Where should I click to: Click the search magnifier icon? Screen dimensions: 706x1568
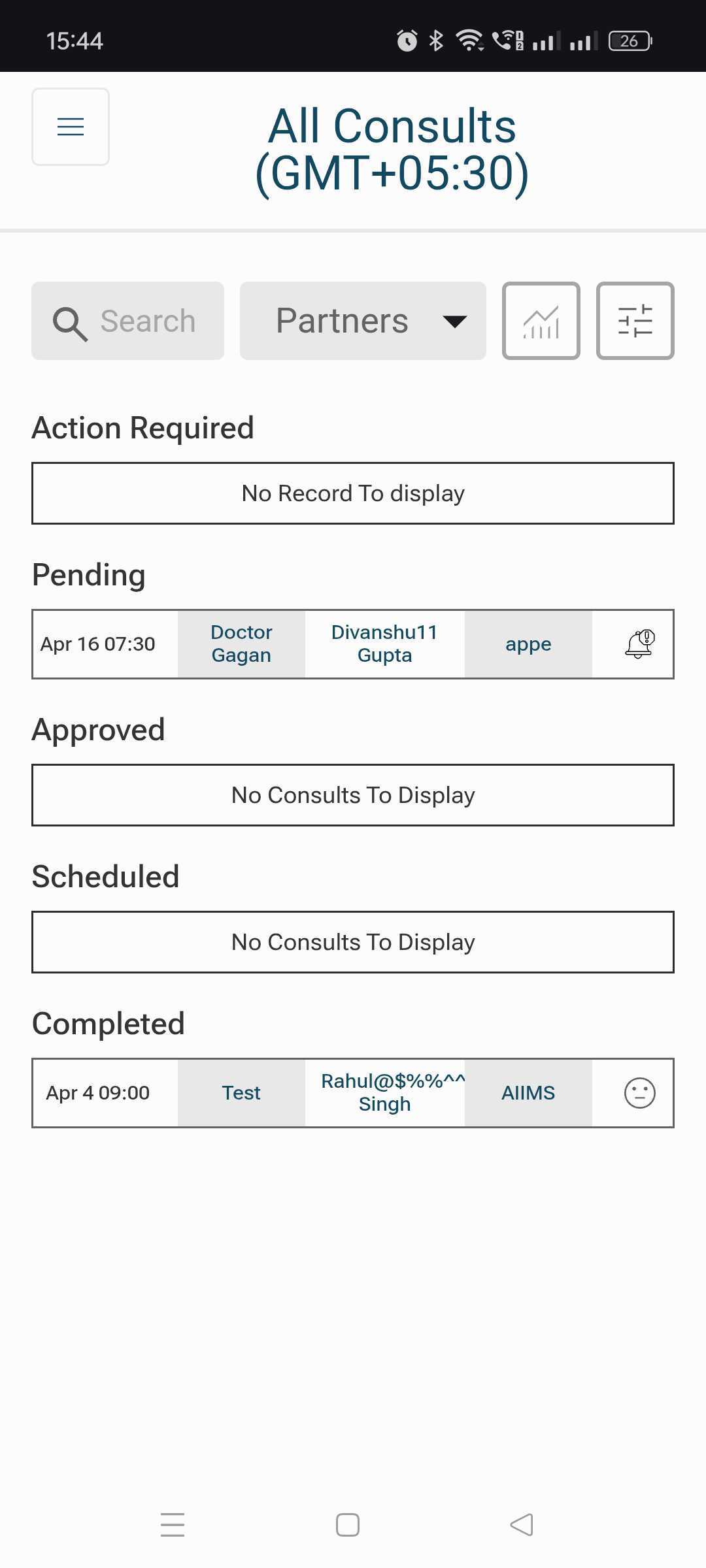pyautogui.click(x=69, y=323)
